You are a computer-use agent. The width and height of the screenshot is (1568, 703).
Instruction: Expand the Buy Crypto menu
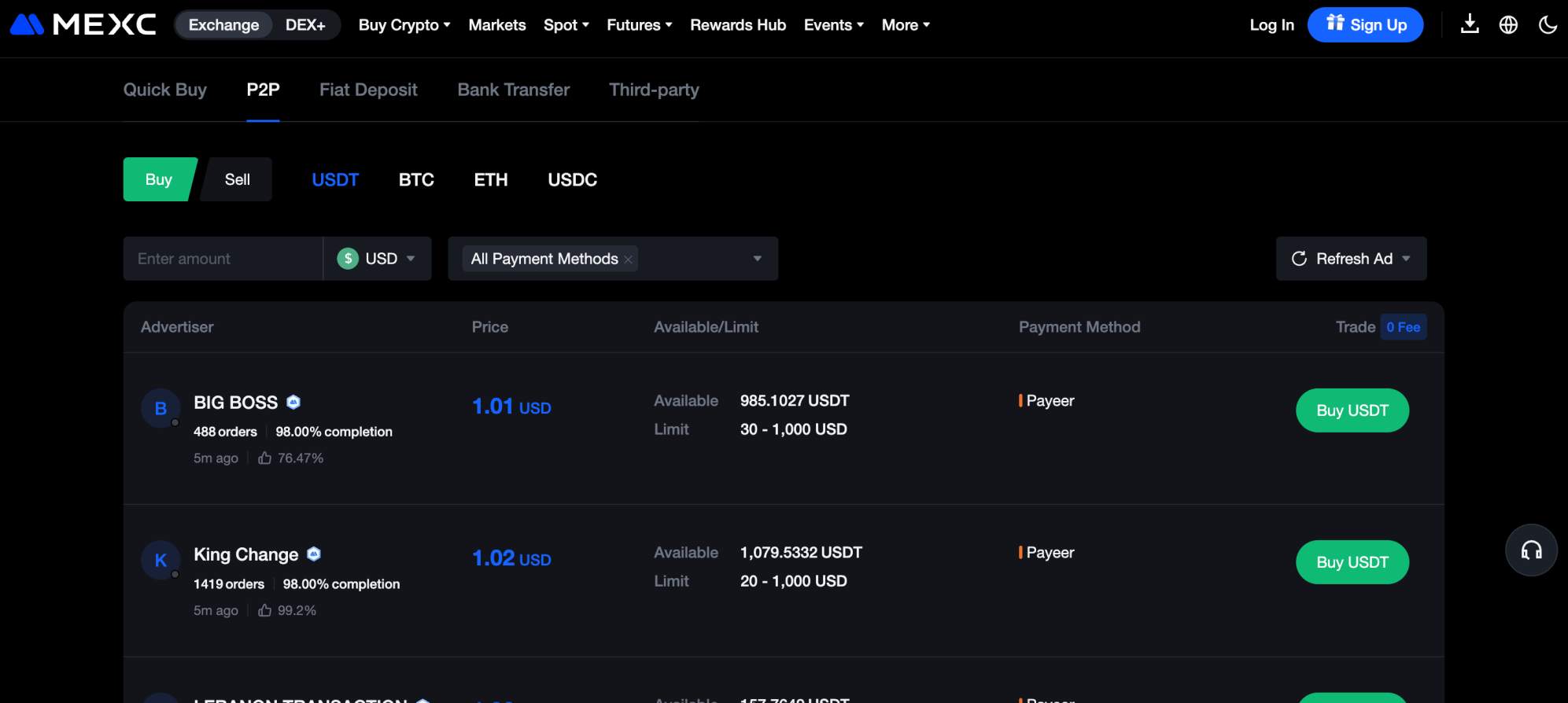click(404, 24)
